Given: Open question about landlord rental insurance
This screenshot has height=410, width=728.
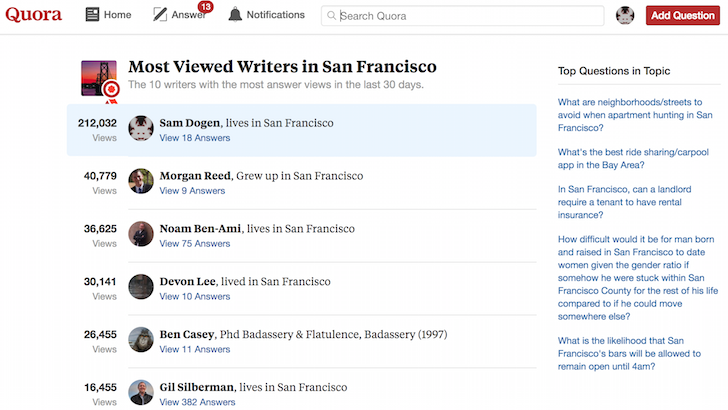Looking at the screenshot, I should pyautogui.click(x=624, y=202).
